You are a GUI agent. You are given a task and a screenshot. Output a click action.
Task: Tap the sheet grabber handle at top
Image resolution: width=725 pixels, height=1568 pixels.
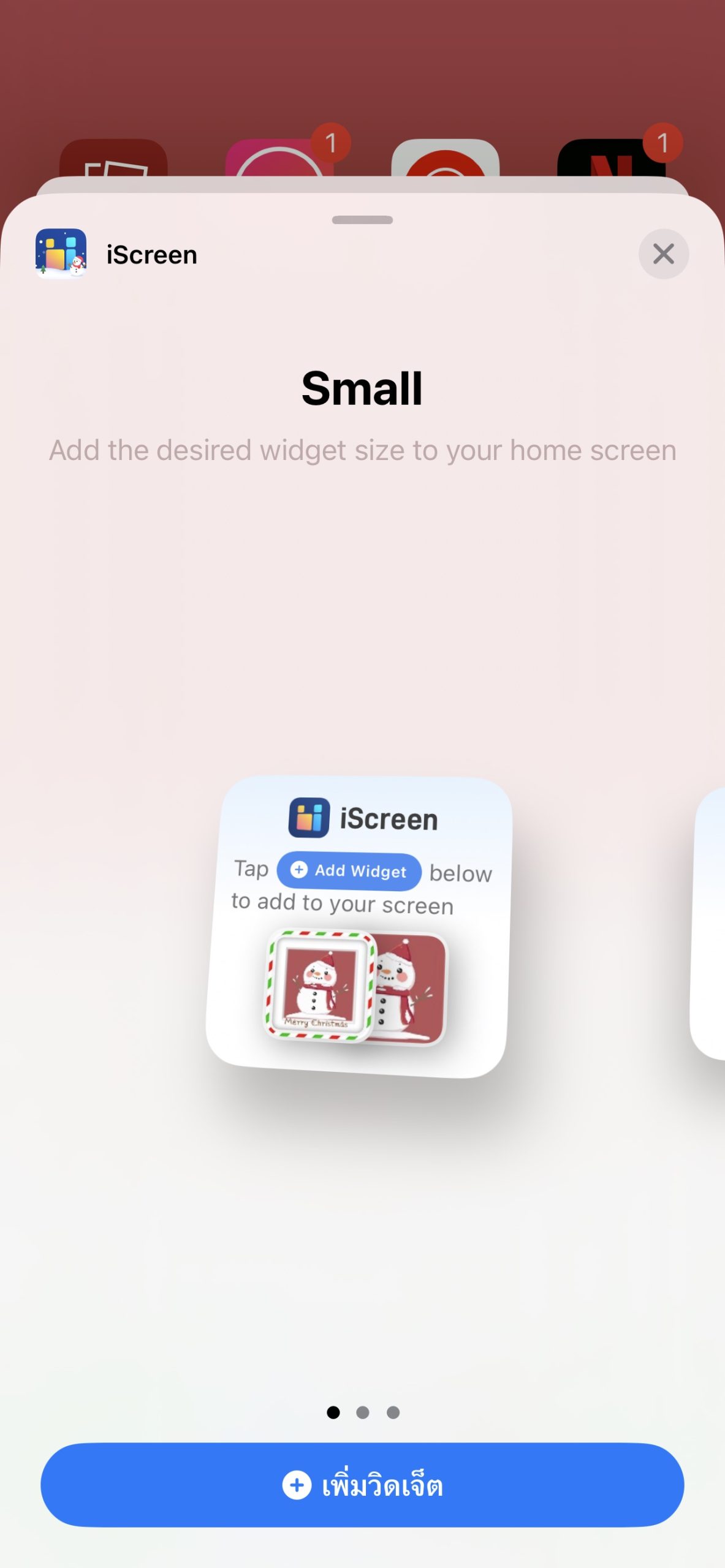click(362, 220)
